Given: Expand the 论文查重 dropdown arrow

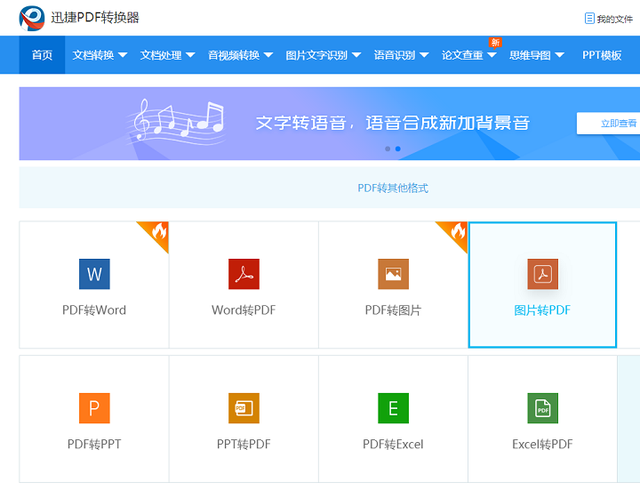Looking at the screenshot, I should (x=492, y=55).
